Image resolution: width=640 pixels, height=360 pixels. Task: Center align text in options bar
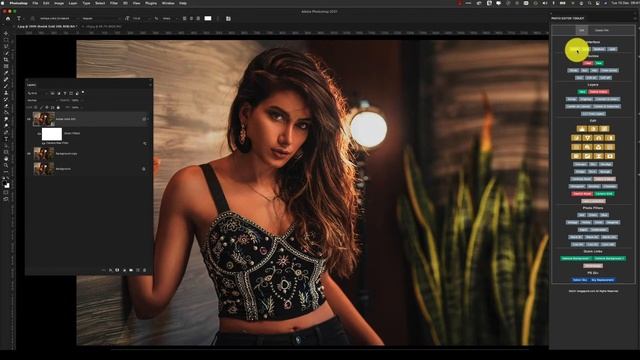coord(191,18)
